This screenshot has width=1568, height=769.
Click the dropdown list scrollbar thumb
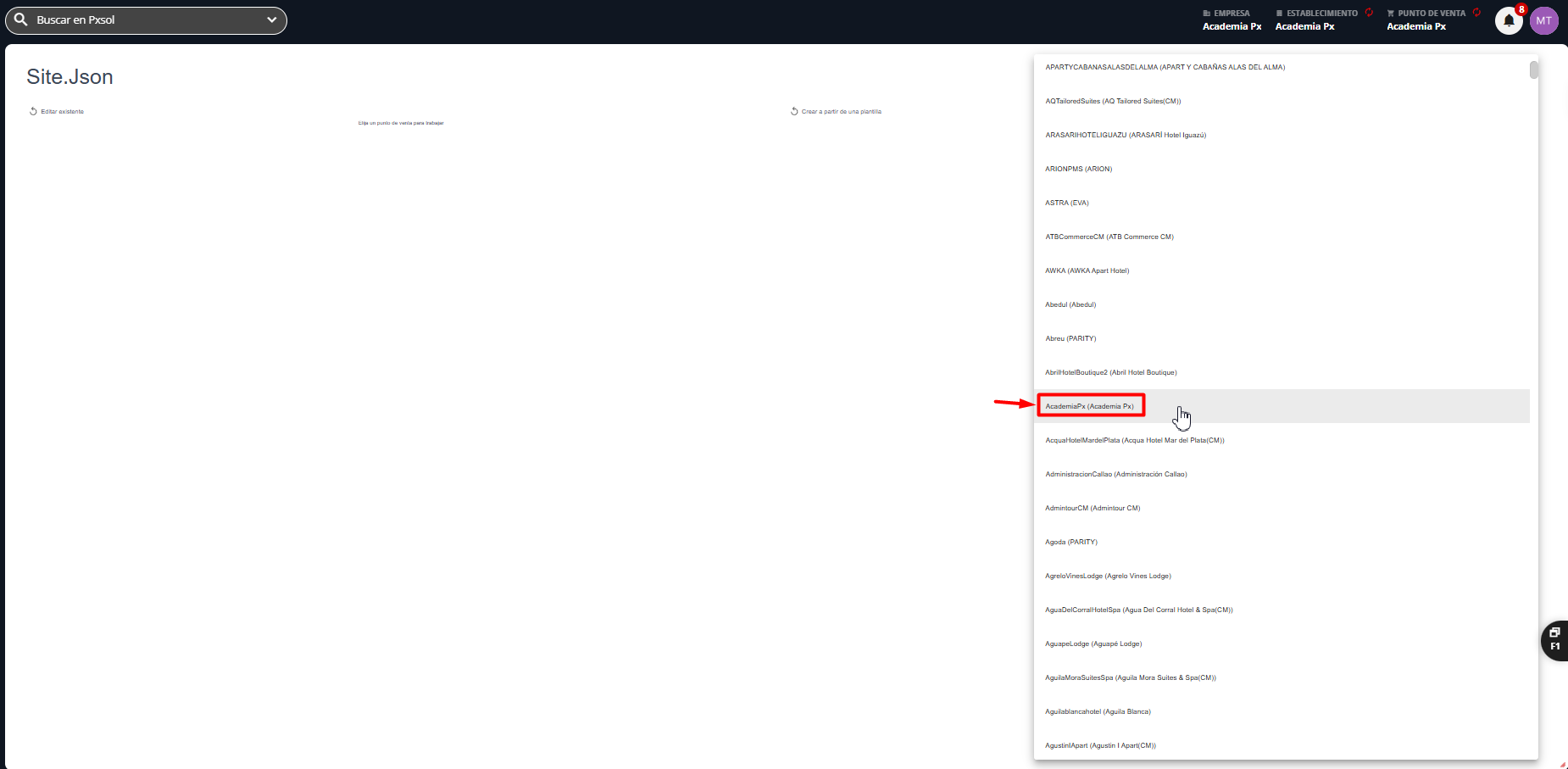(x=1533, y=70)
